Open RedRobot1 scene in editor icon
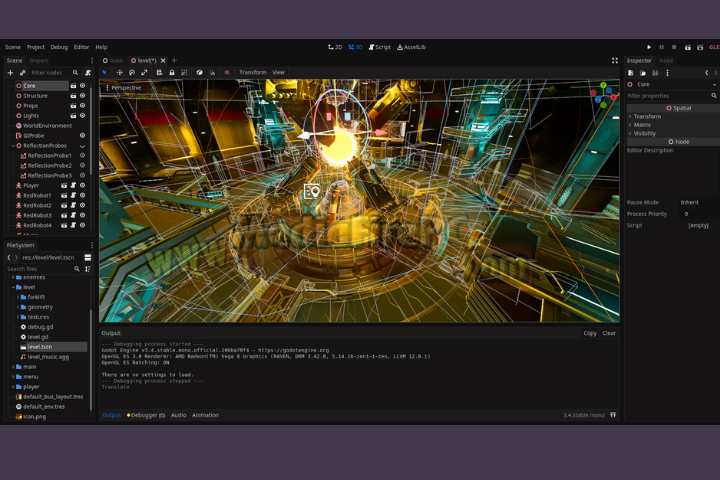 click(x=64, y=195)
